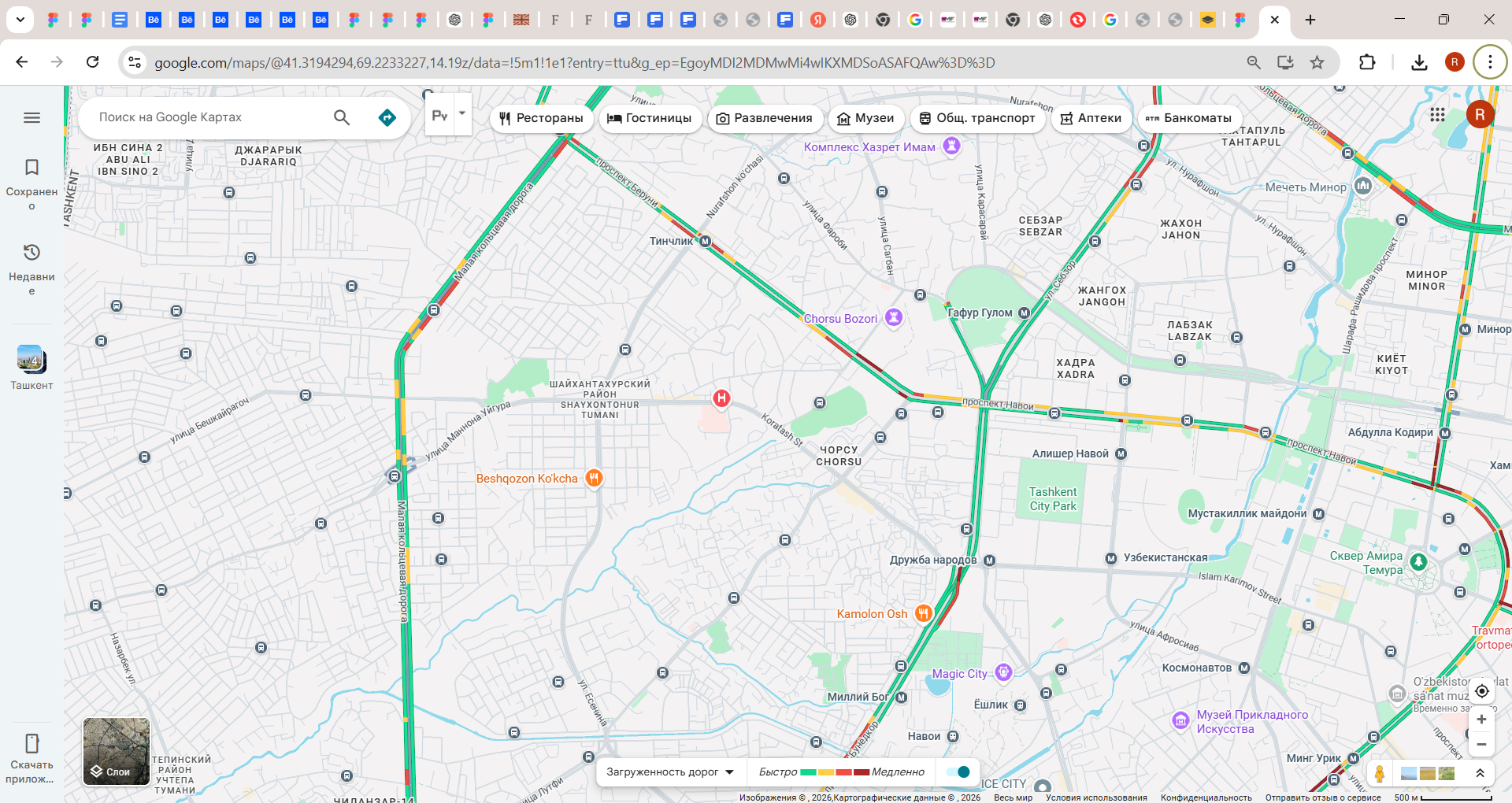Toggle the live traffic switch off

(958, 772)
